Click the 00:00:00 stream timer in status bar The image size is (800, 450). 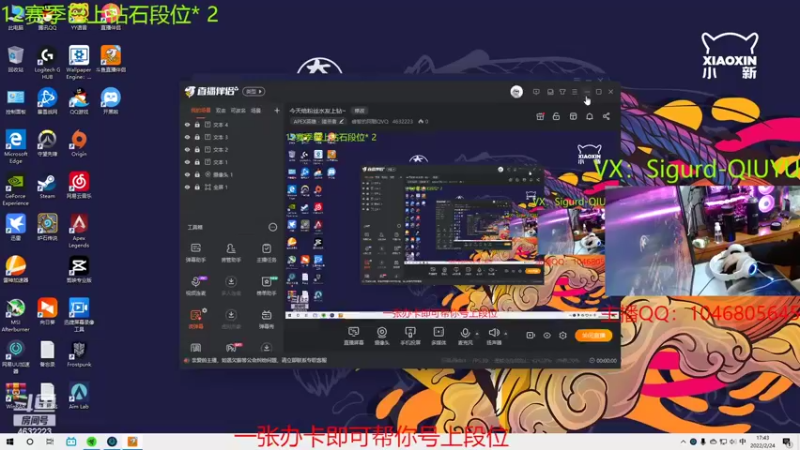pyautogui.click(x=606, y=360)
